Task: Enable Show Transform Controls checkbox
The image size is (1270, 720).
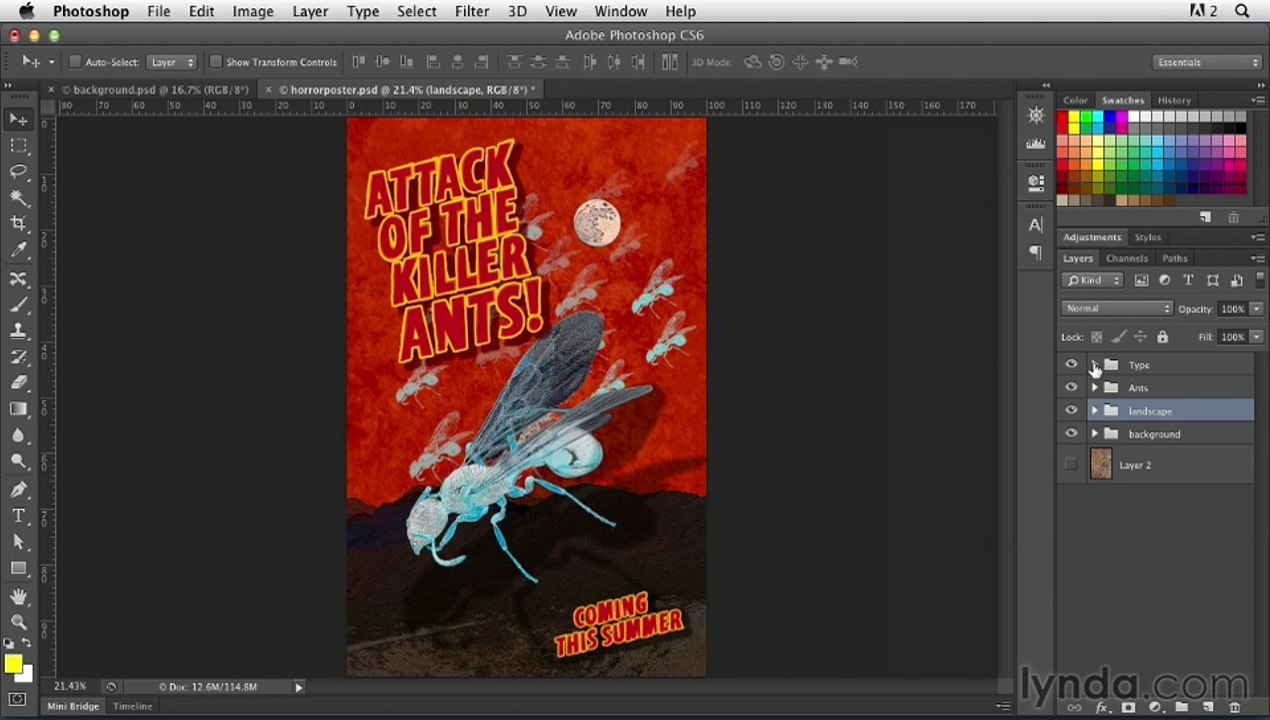Action: tap(215, 62)
